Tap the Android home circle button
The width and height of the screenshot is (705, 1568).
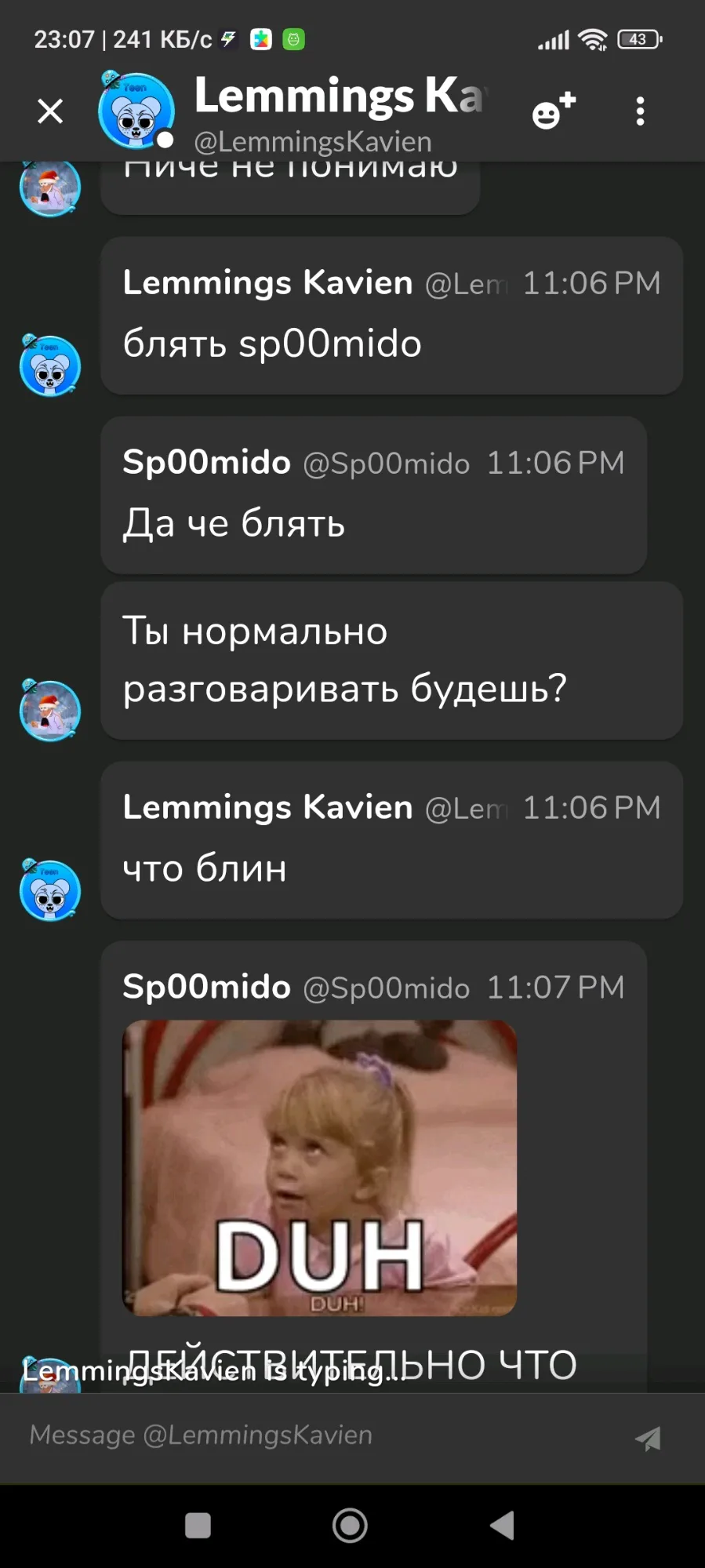[x=350, y=1526]
